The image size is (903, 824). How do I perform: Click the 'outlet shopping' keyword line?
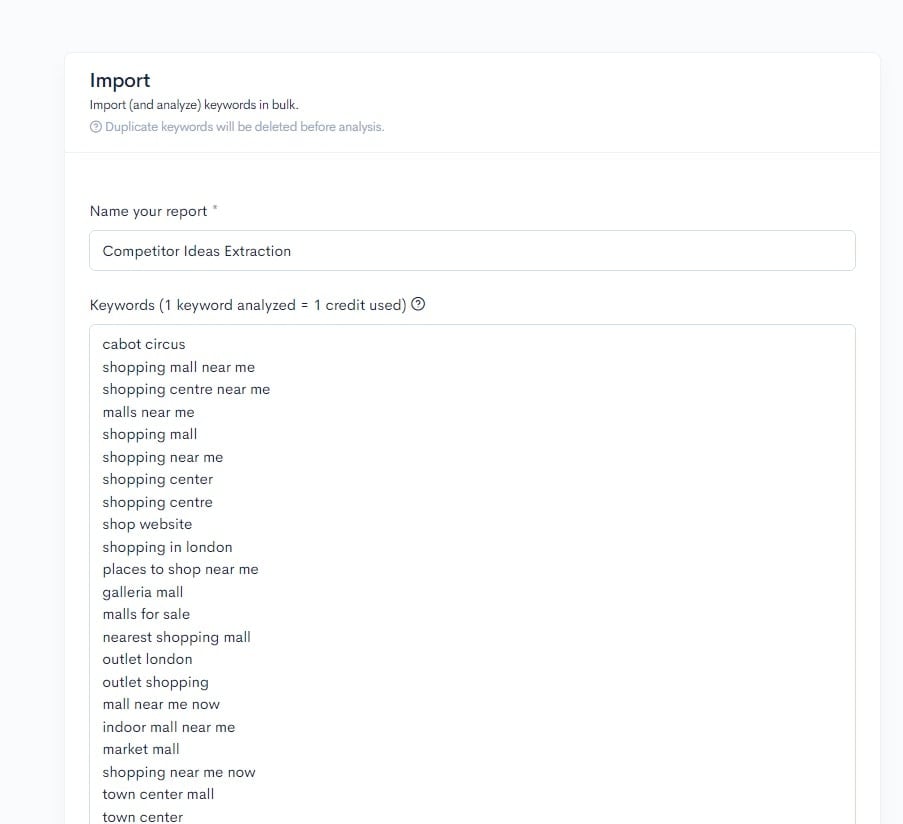(155, 682)
